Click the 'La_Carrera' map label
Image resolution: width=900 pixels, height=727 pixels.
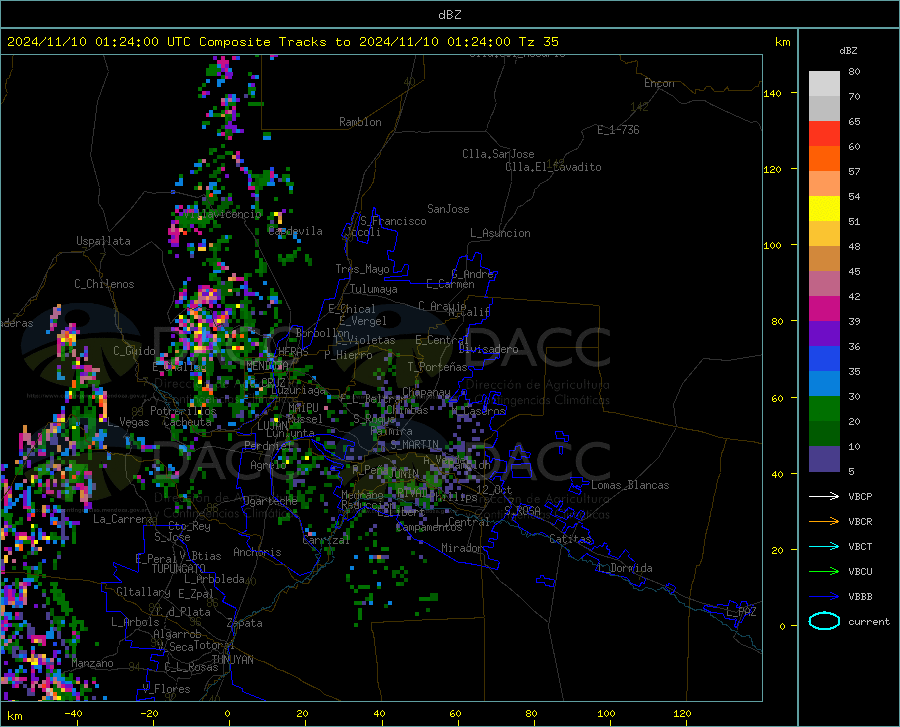123,519
